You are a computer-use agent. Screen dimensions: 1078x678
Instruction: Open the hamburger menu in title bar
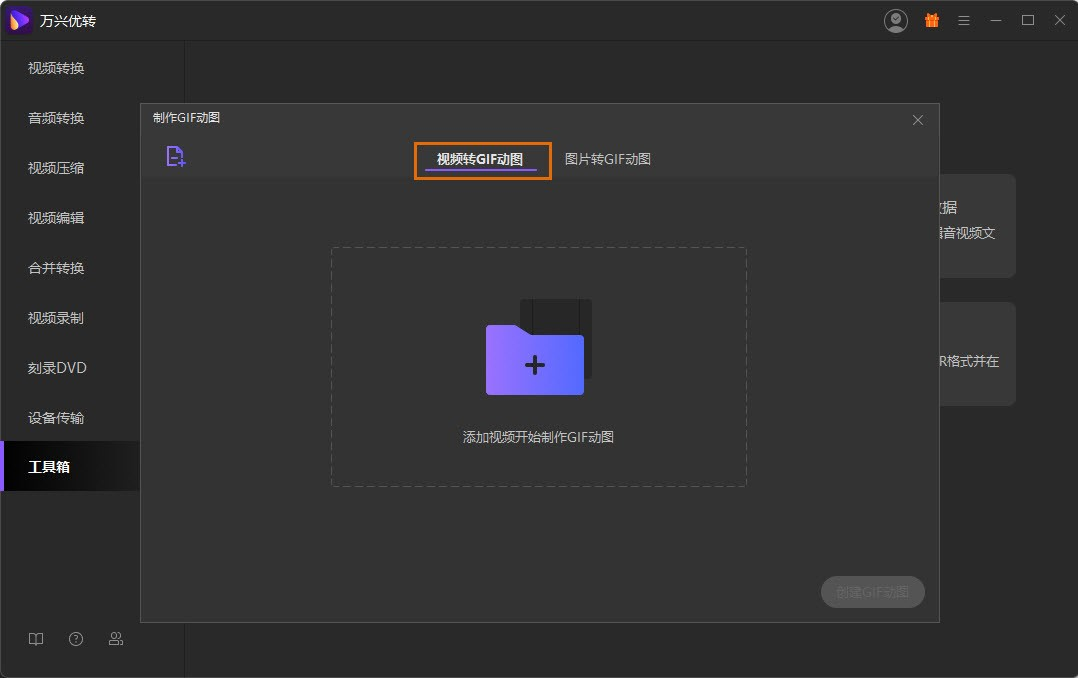(964, 20)
